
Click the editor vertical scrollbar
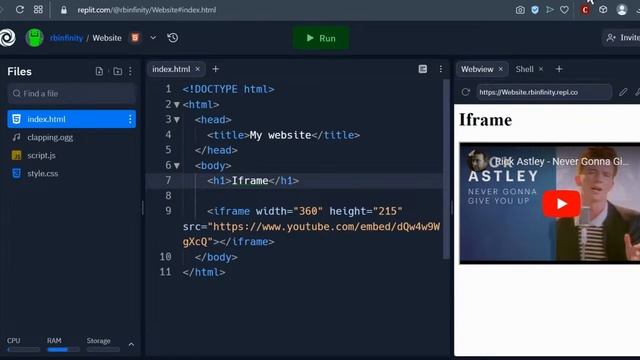pos(446,169)
